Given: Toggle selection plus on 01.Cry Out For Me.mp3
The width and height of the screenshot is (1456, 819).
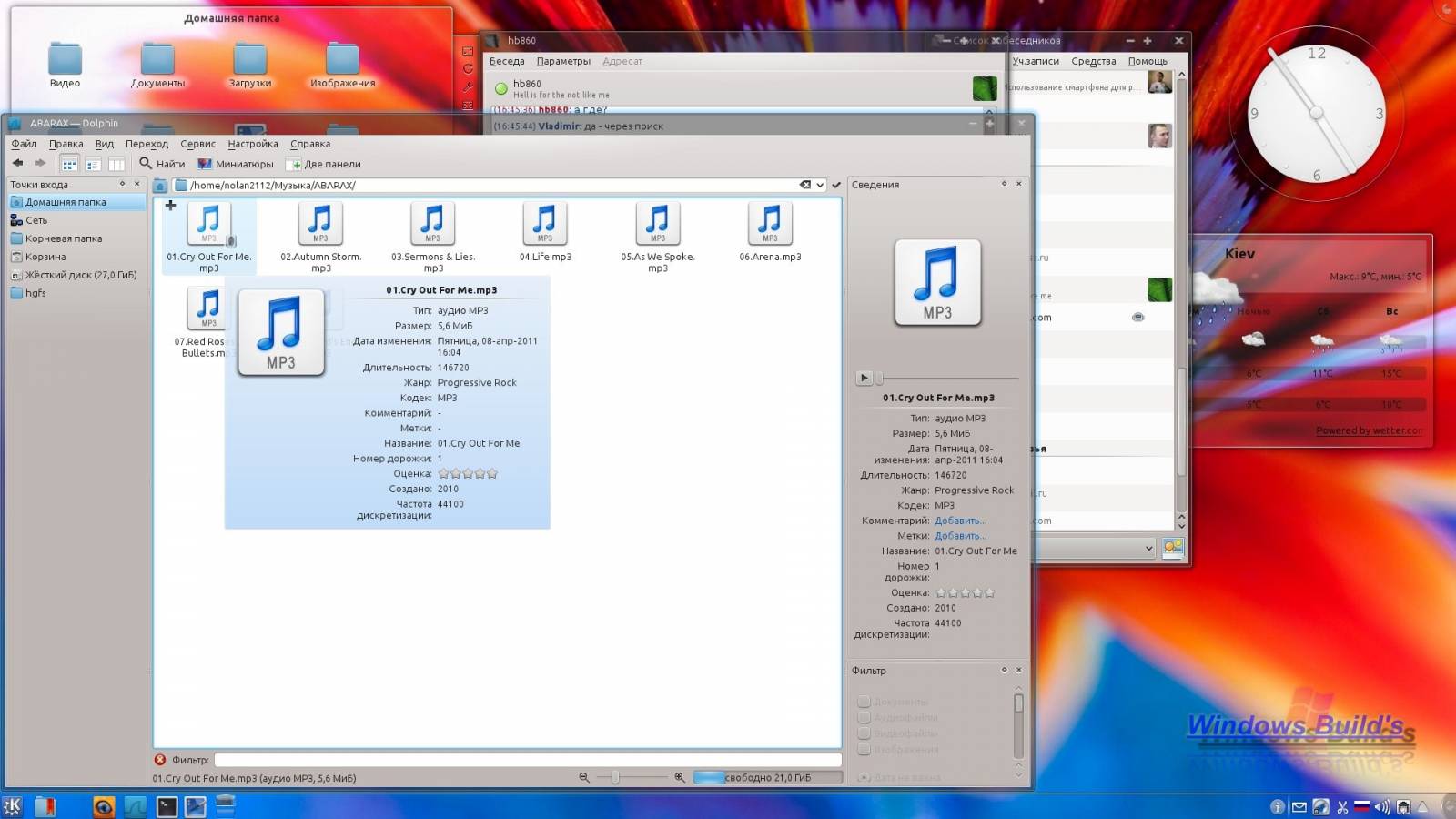Looking at the screenshot, I should coord(170,206).
